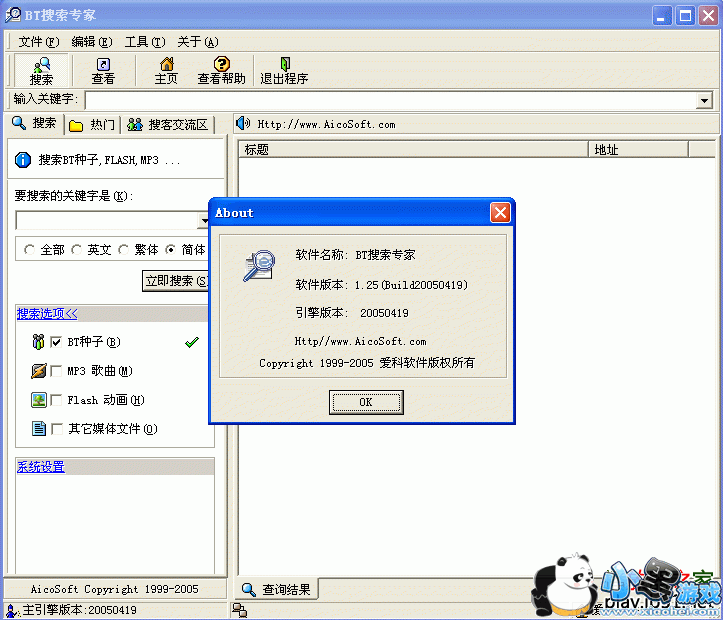Click 软件版本: 1.25 text in About
This screenshot has width=723, height=620.
click(x=381, y=285)
